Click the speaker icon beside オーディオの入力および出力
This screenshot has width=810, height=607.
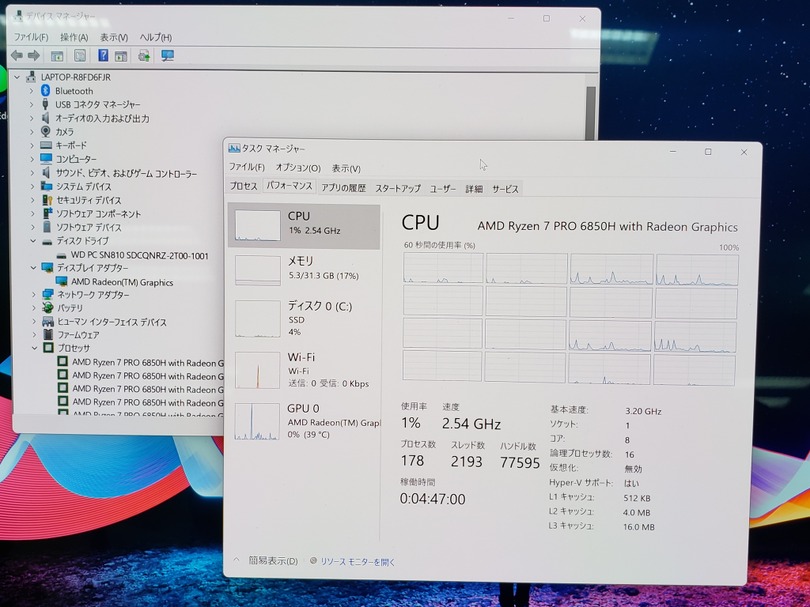[45, 118]
